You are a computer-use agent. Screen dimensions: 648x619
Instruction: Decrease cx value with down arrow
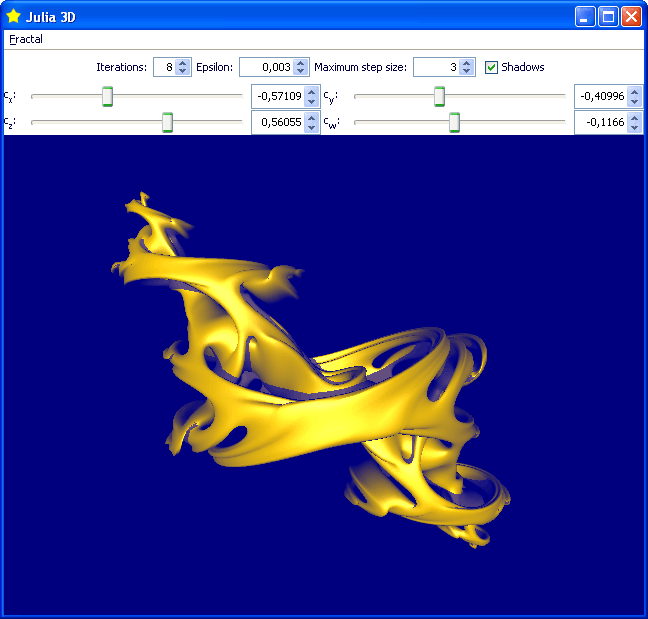312,101
